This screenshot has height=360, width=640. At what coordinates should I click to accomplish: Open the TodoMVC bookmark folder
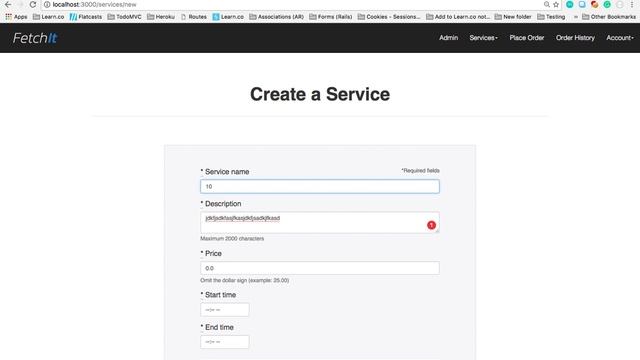(124, 17)
